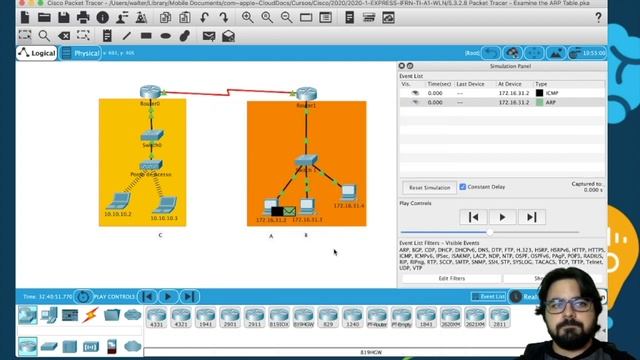Click the Connections lightning bolt category

(x=91, y=315)
